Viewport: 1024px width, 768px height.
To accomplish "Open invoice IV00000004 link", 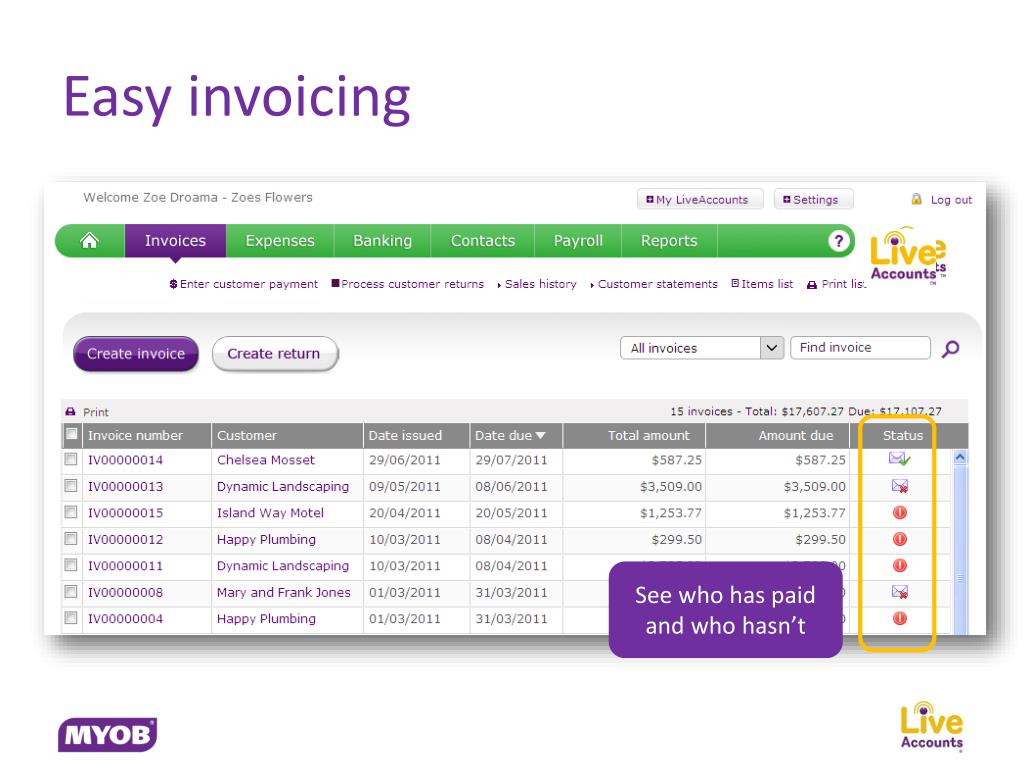I will [125, 618].
